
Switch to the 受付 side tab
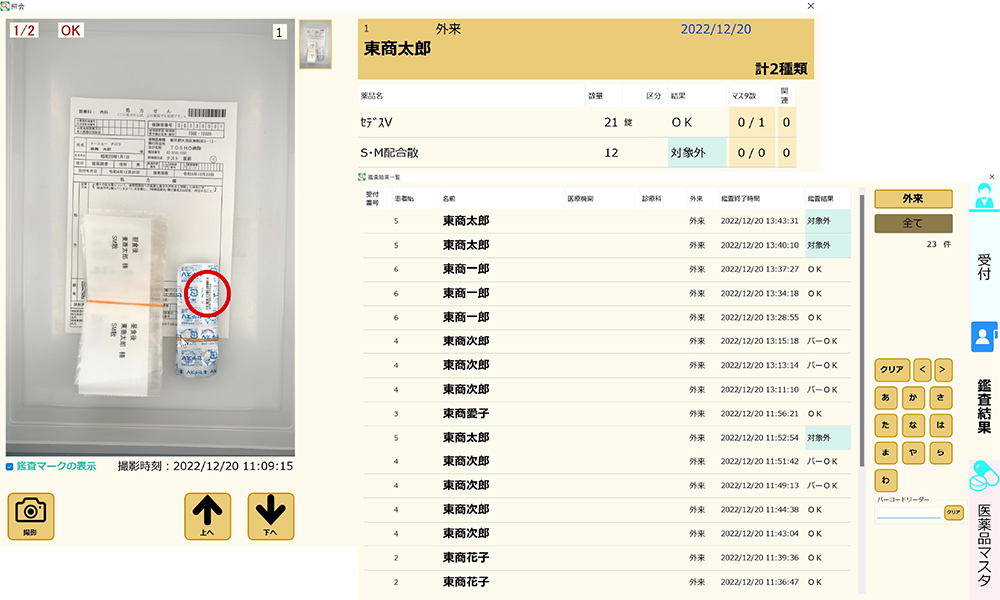pyautogui.click(x=984, y=267)
